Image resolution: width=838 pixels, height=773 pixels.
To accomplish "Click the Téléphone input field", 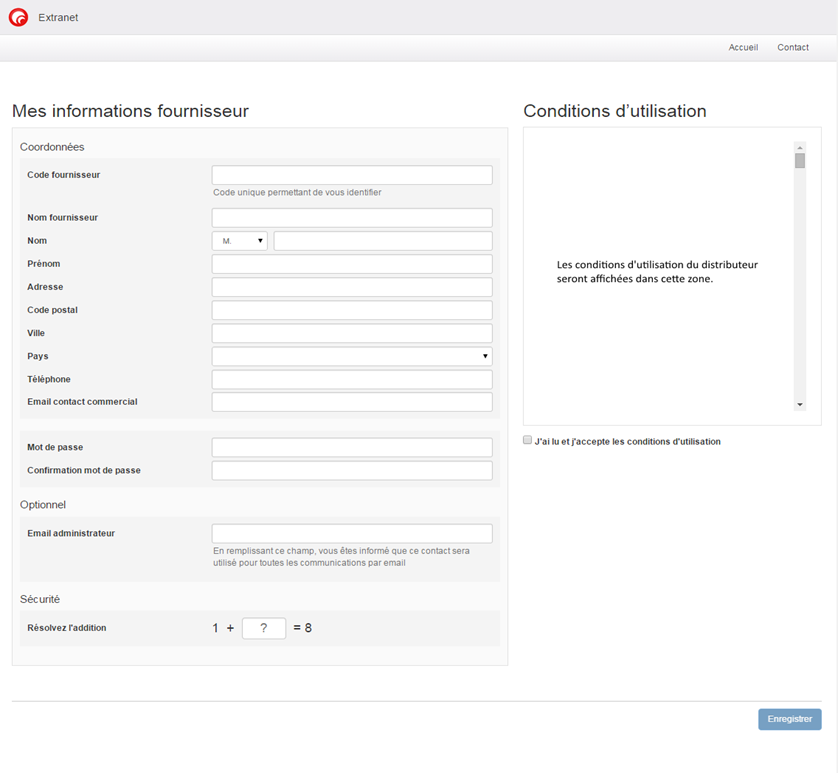I will [x=352, y=379].
